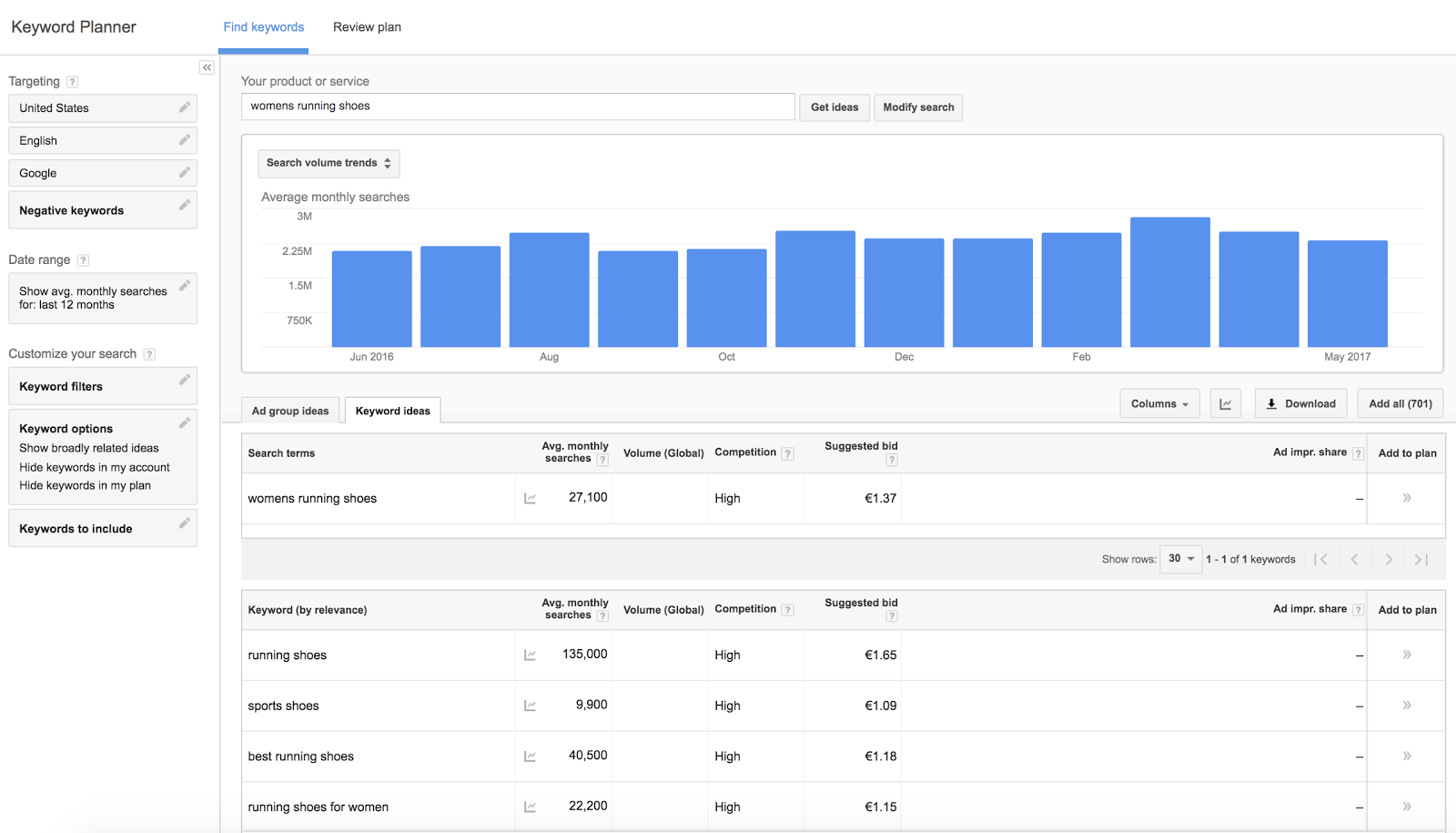Select the tallest bar in the search chart
Image resolution: width=1456 pixels, height=833 pixels.
[x=1169, y=282]
